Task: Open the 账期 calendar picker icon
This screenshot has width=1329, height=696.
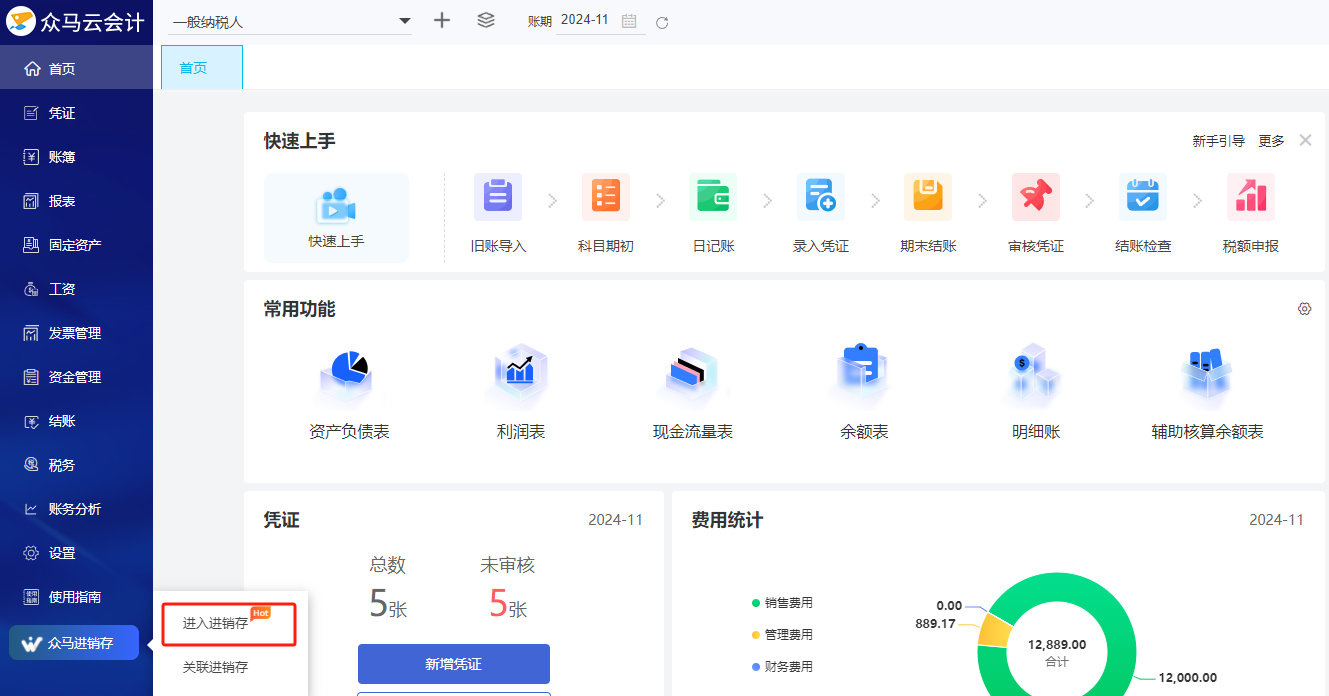Action: [629, 21]
